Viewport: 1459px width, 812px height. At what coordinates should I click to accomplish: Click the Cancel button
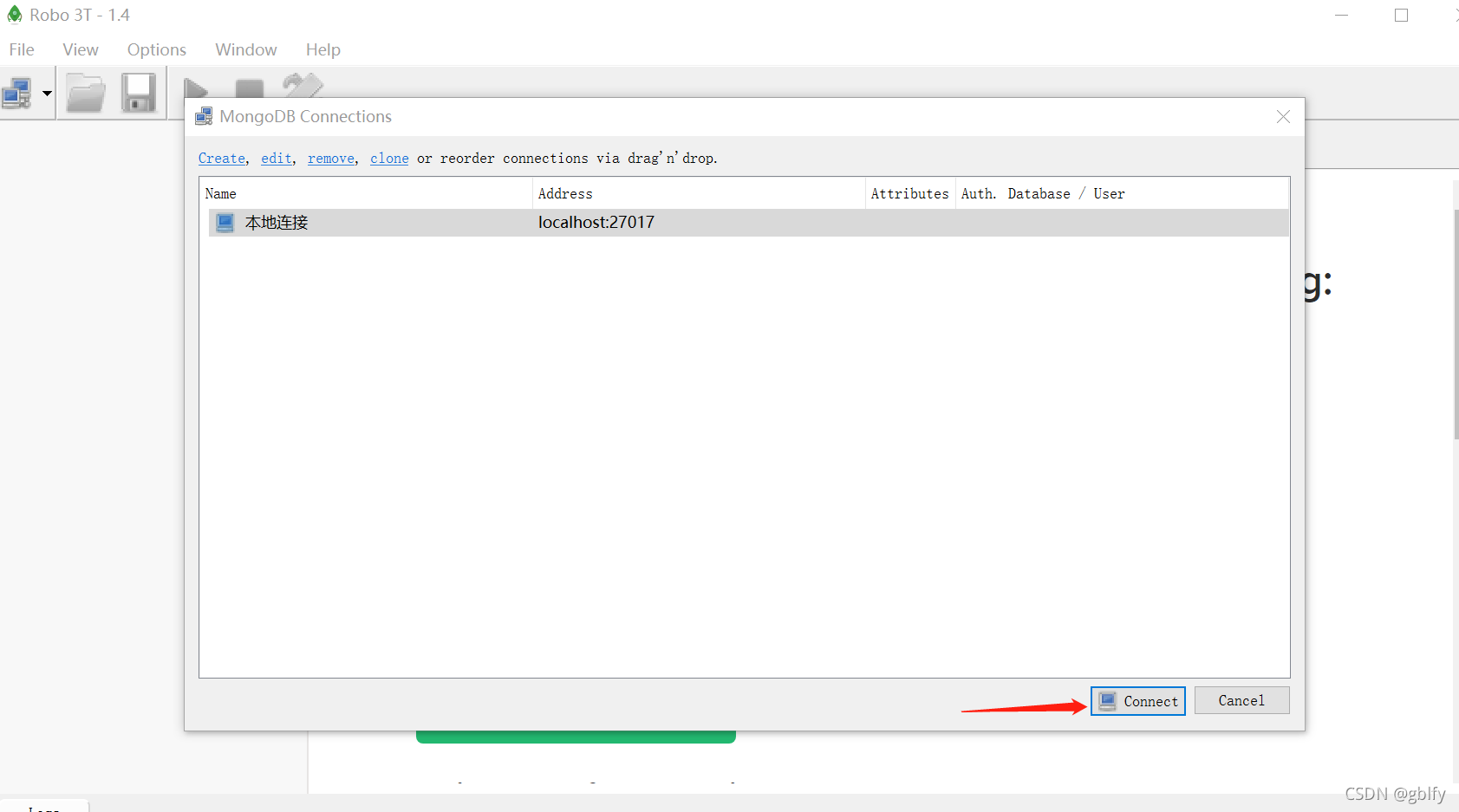pyautogui.click(x=1241, y=700)
